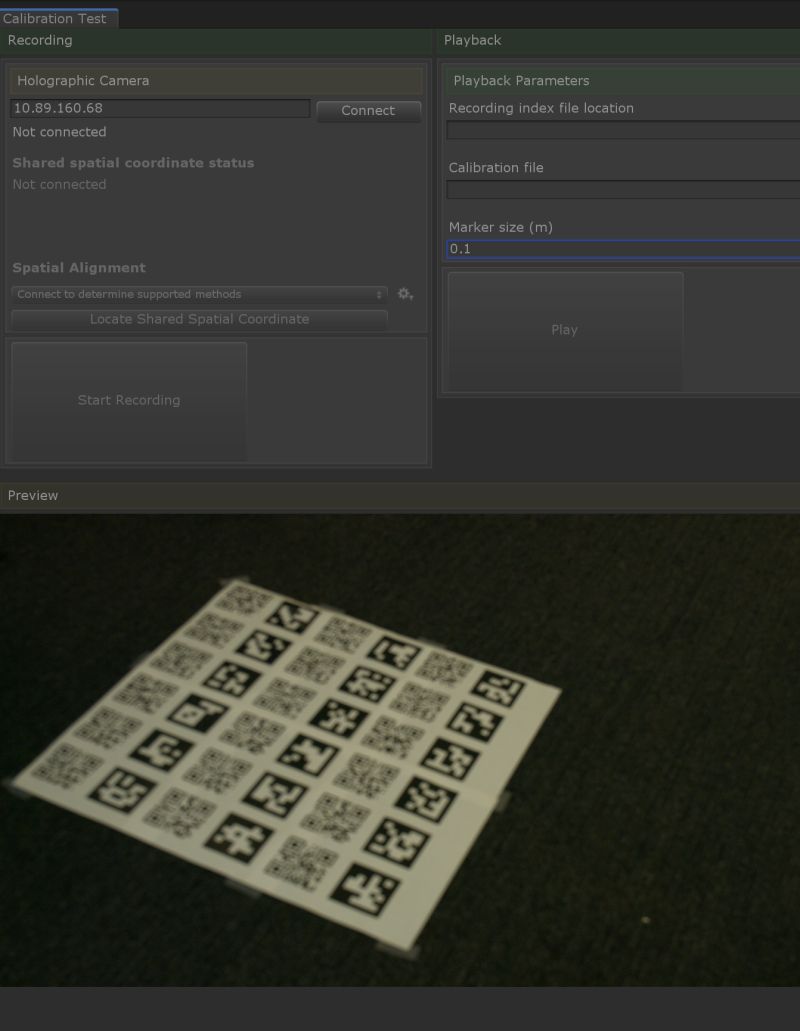This screenshot has height=1031, width=800.
Task: Click the Not connected status text
Action: coord(58,131)
